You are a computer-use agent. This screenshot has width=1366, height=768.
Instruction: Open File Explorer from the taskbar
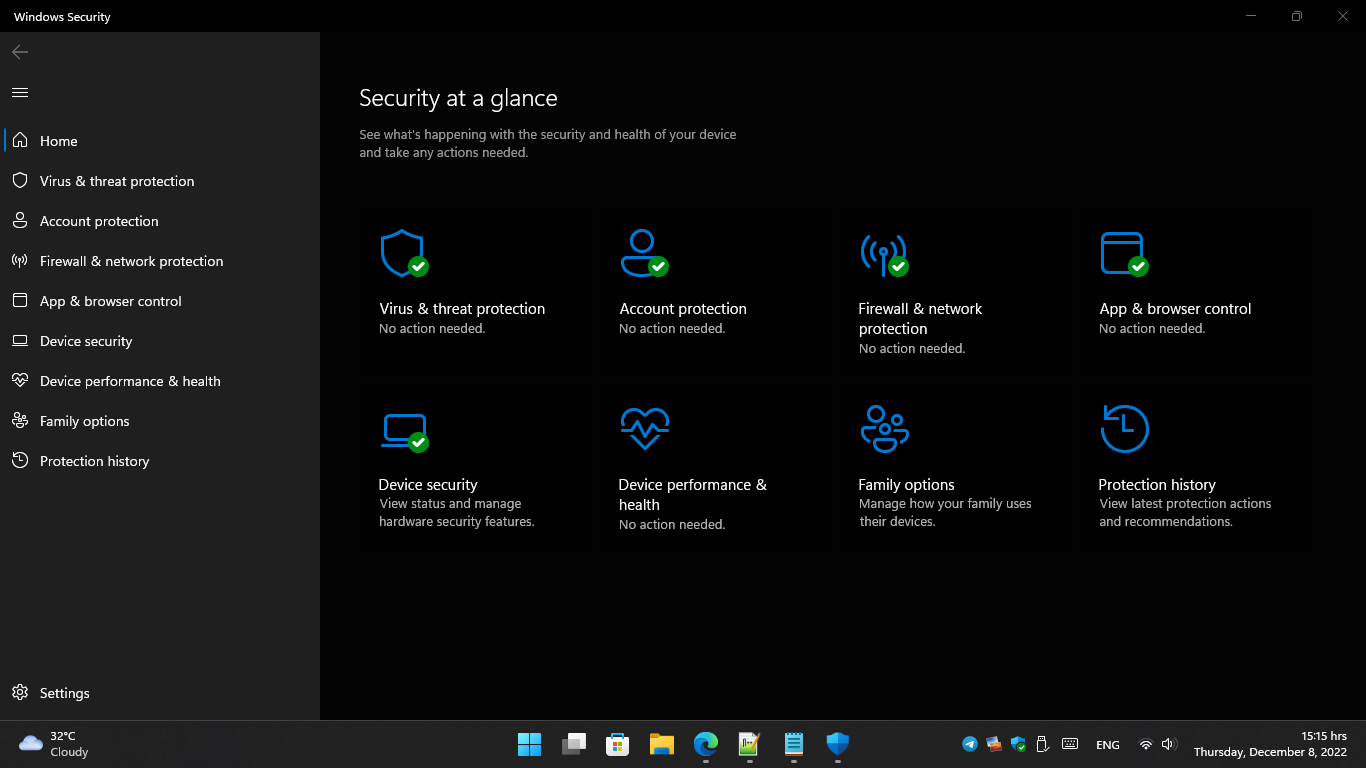pos(662,744)
